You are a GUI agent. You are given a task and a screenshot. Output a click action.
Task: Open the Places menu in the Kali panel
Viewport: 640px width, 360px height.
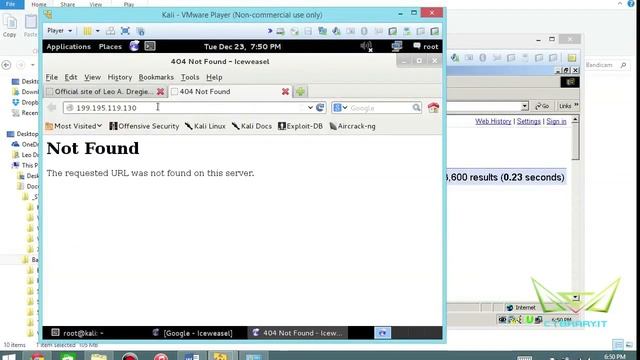(110, 47)
